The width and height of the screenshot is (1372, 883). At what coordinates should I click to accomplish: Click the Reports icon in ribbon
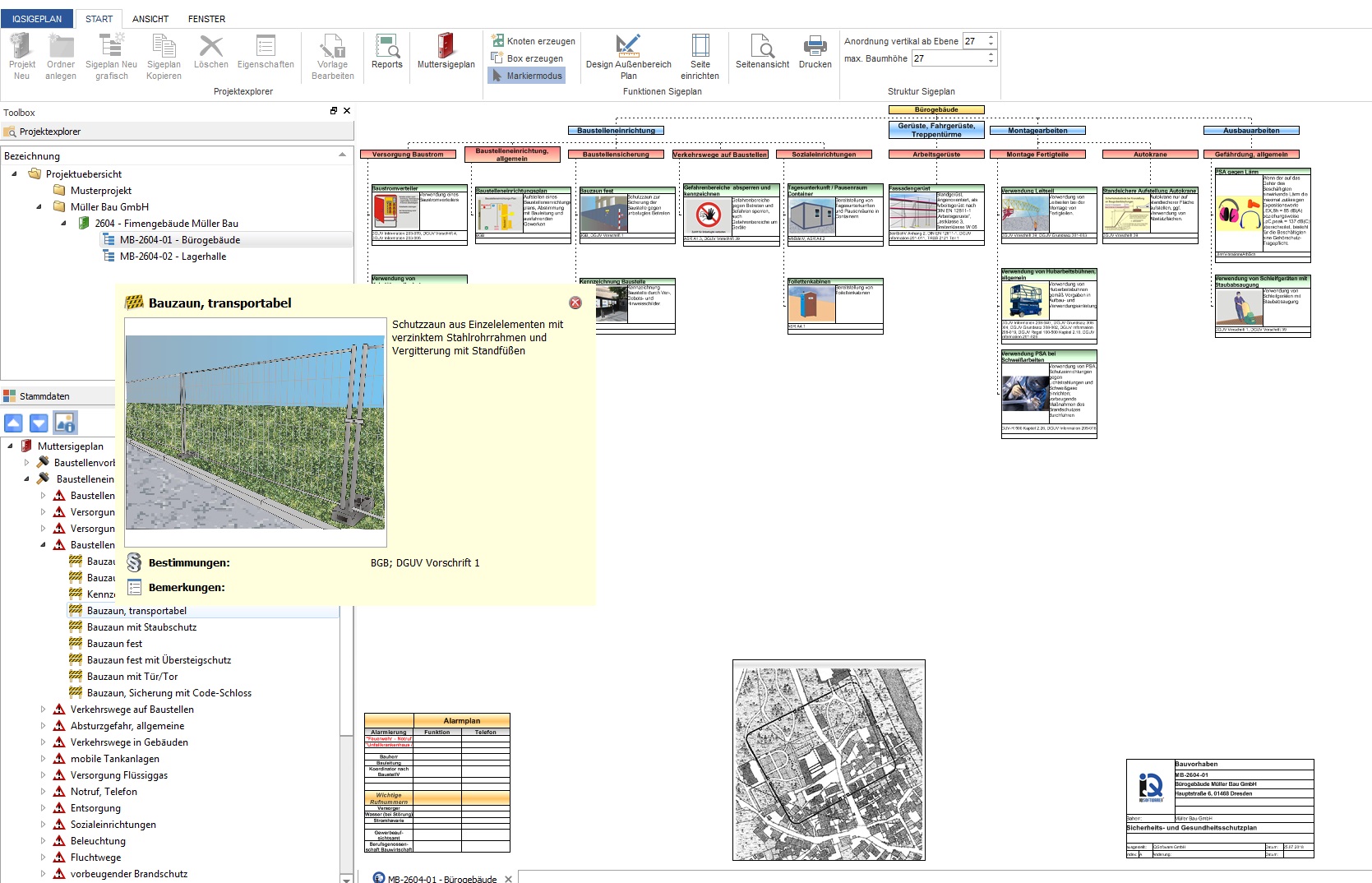[x=386, y=51]
